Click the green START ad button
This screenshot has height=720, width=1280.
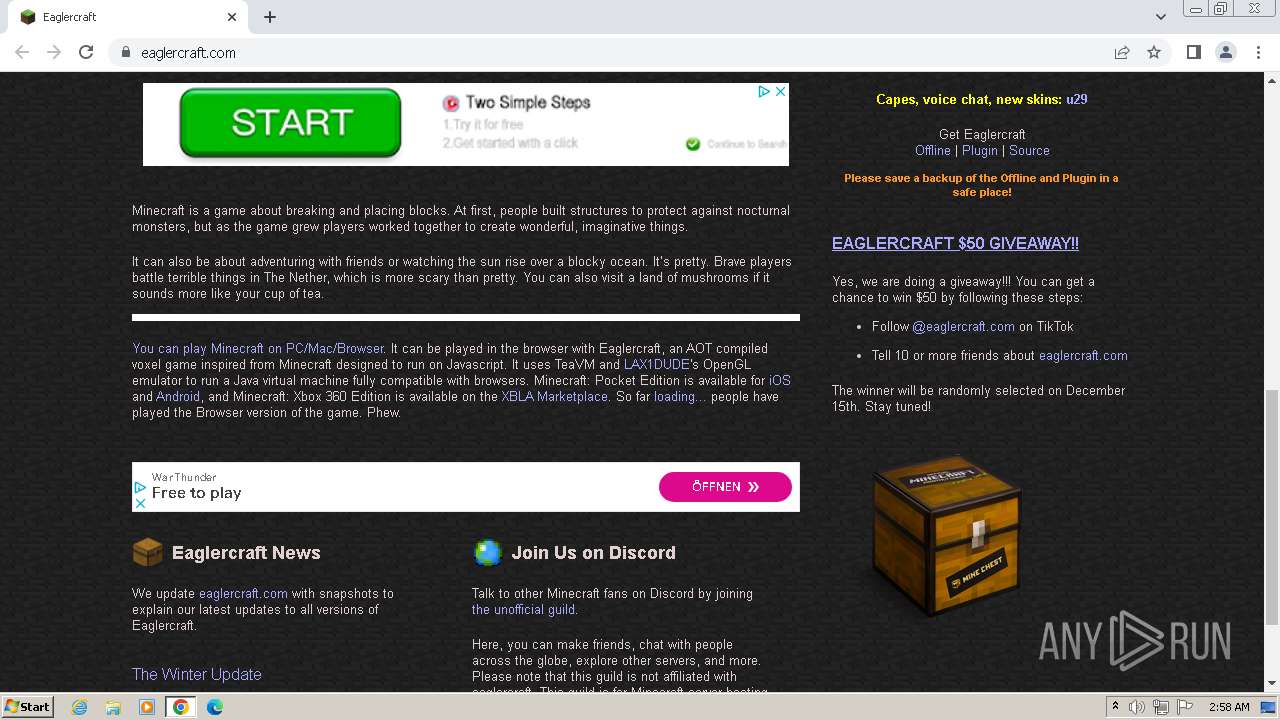click(x=291, y=123)
